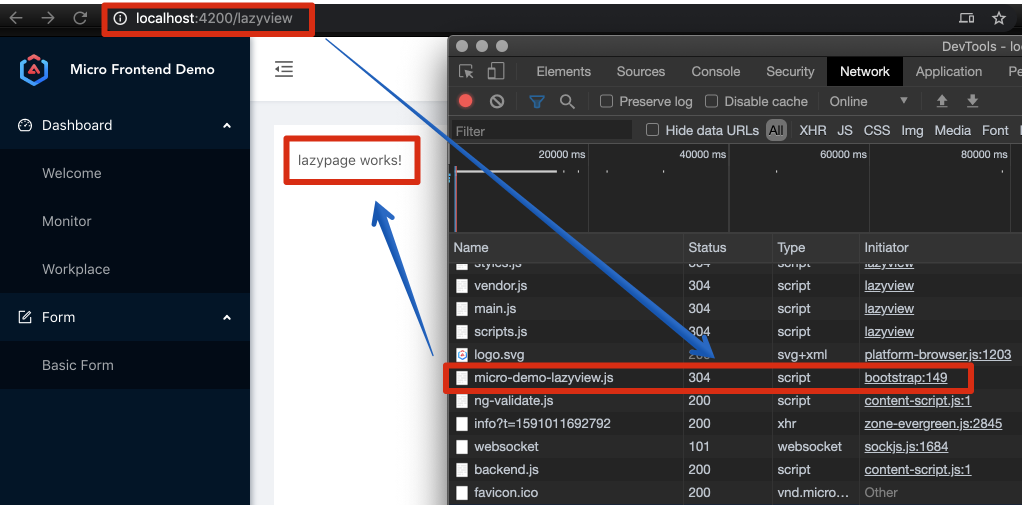The width and height of the screenshot is (1022, 505).
Task: Select the websocket request row
Action: (x=736, y=446)
